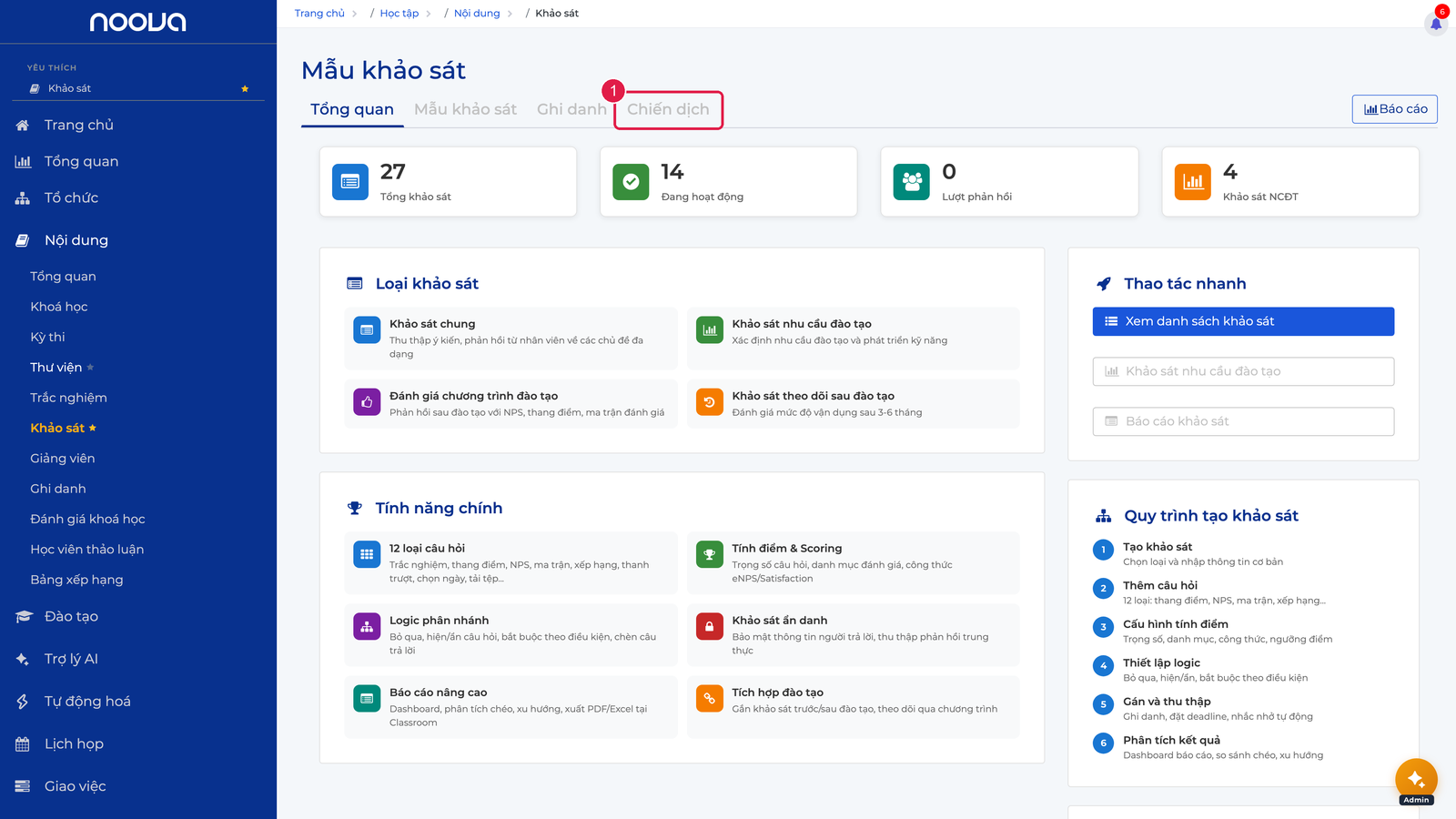Toggle the star next to Thư viện
This screenshot has width=1456, height=819.
click(90, 368)
